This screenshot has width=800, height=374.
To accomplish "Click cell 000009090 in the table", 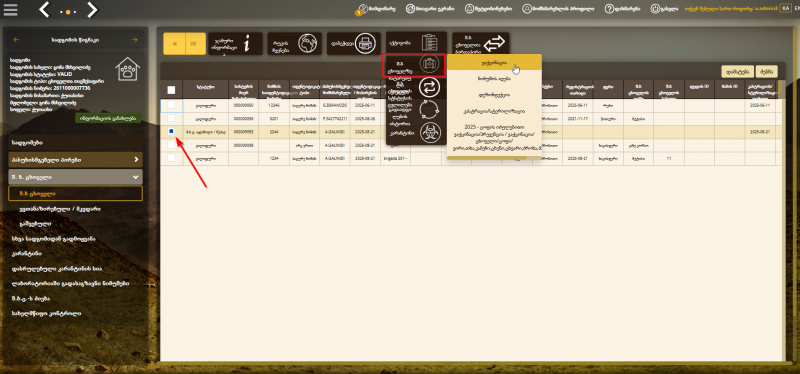I will pos(243,105).
